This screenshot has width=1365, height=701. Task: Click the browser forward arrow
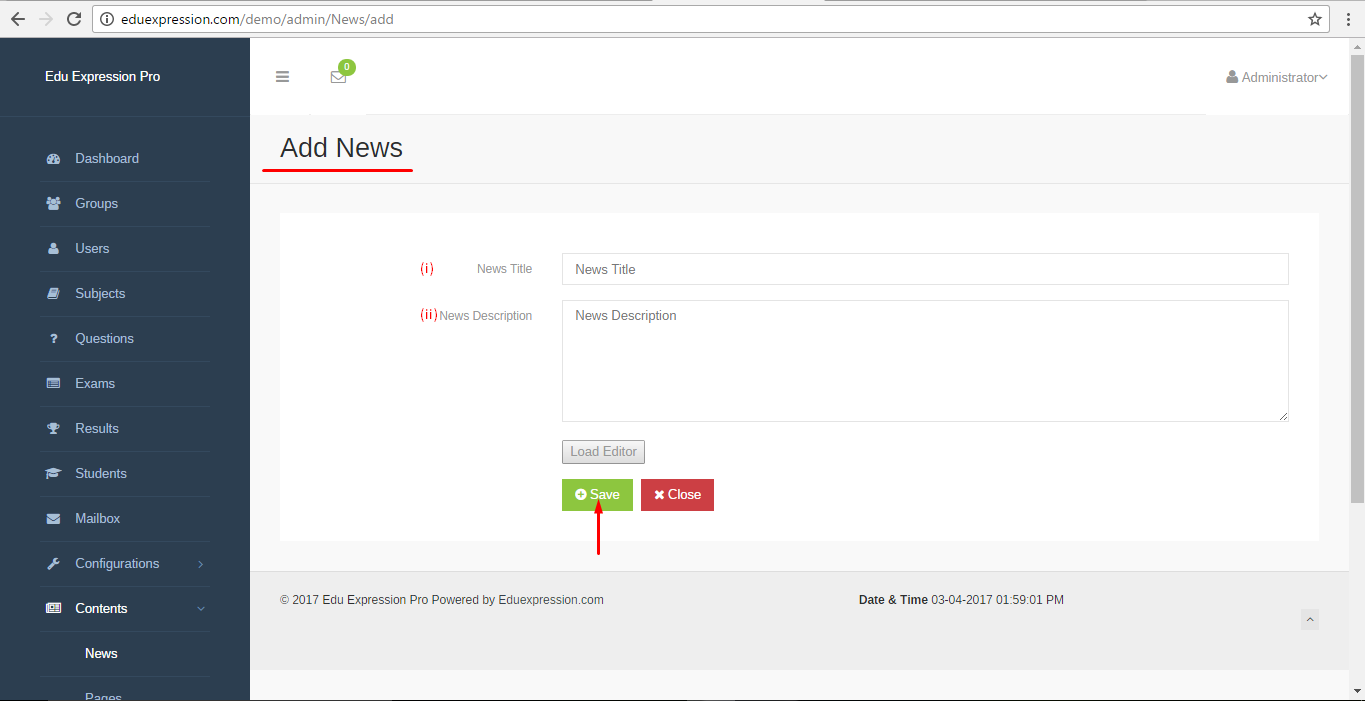pyautogui.click(x=45, y=19)
